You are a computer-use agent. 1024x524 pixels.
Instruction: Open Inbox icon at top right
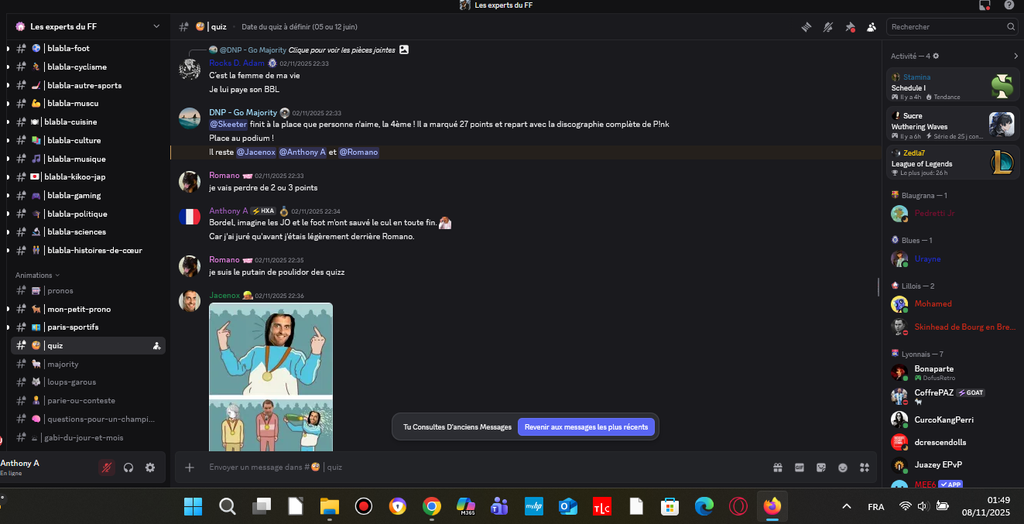pos(985,5)
